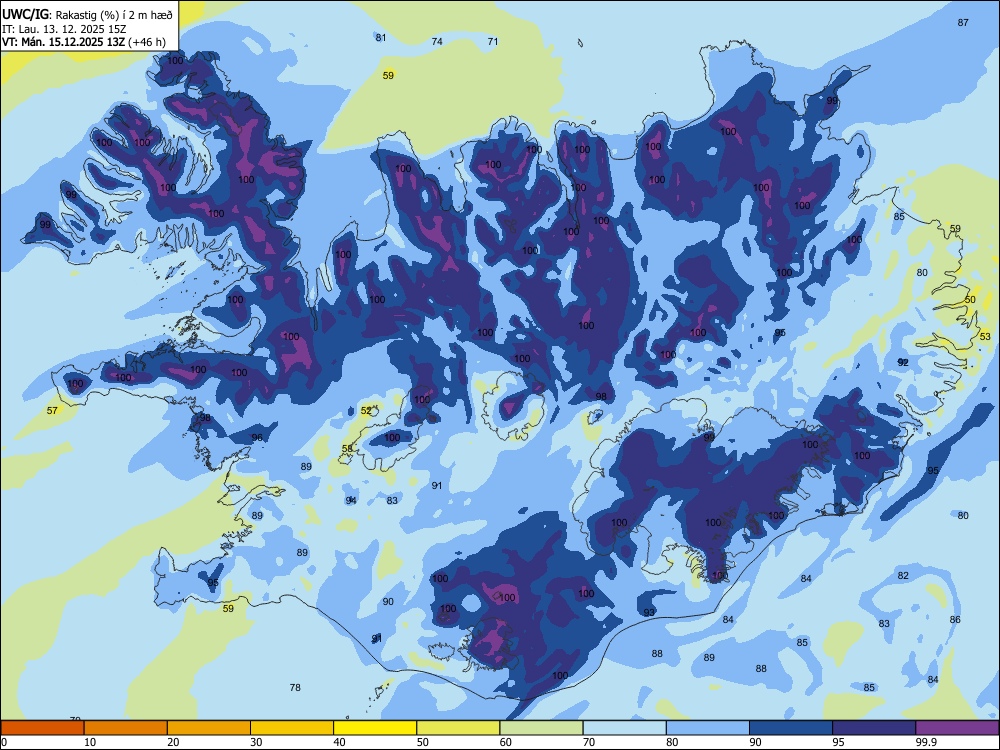The image size is (1000, 750).
Task: Click the '52' value in the yellow patch
Action: point(366,411)
